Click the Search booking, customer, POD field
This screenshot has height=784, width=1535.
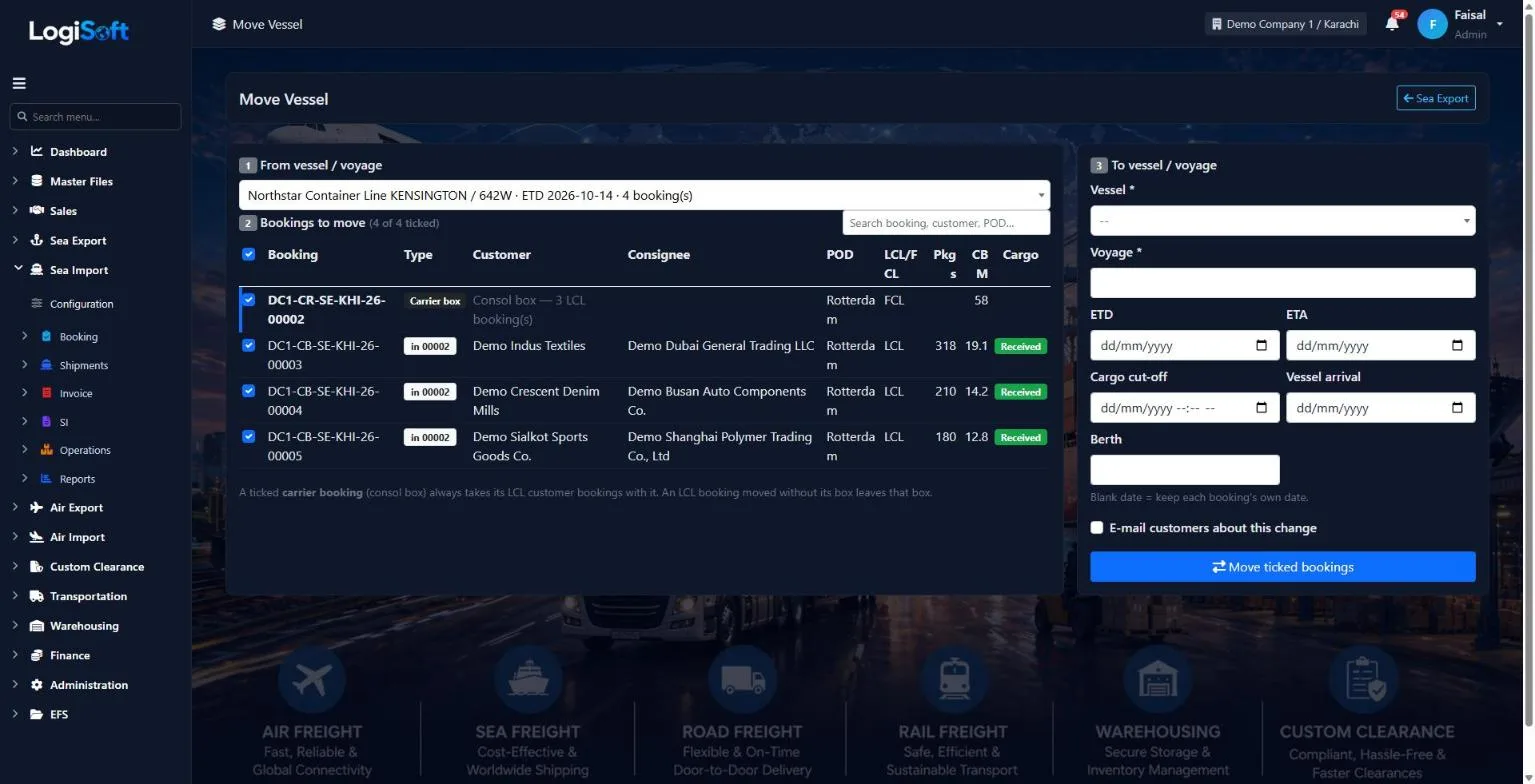946,223
